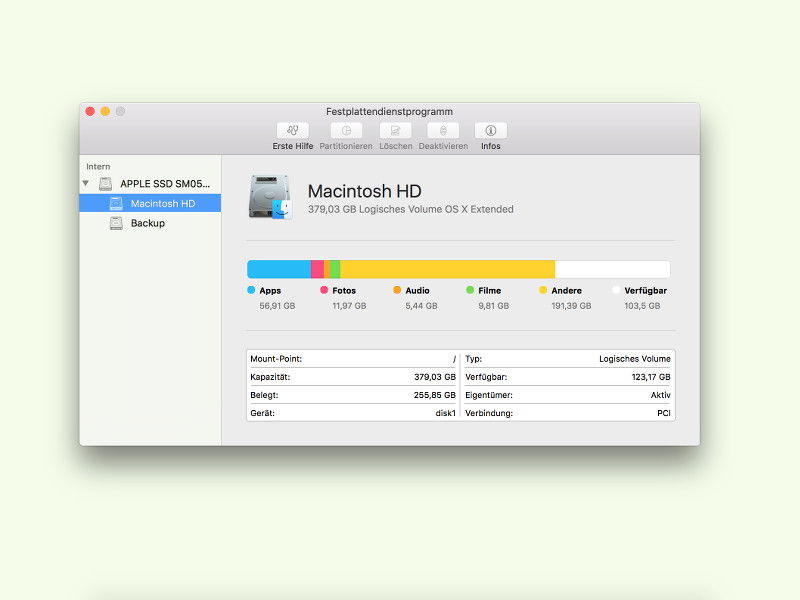Click the '56,91 GB' Apps size value
Viewport: 800px width, 600px height.
(x=277, y=306)
